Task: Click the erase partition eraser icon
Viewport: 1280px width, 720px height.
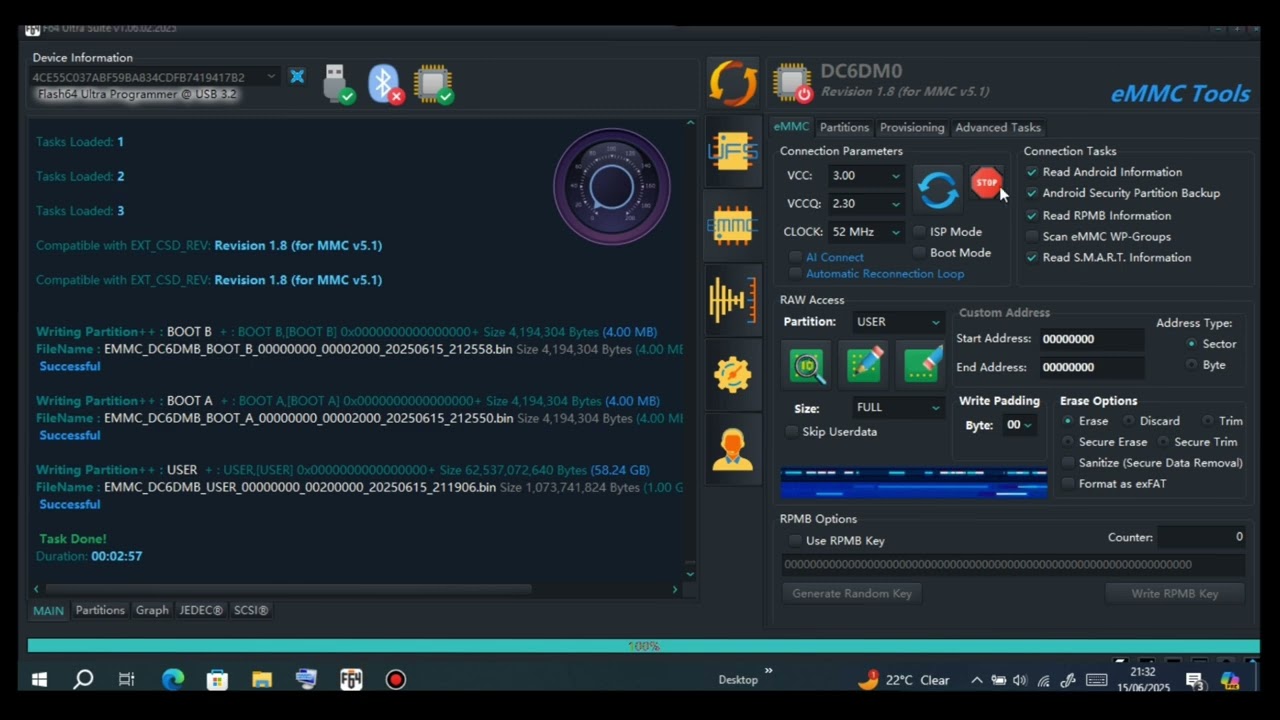Action: [921, 366]
